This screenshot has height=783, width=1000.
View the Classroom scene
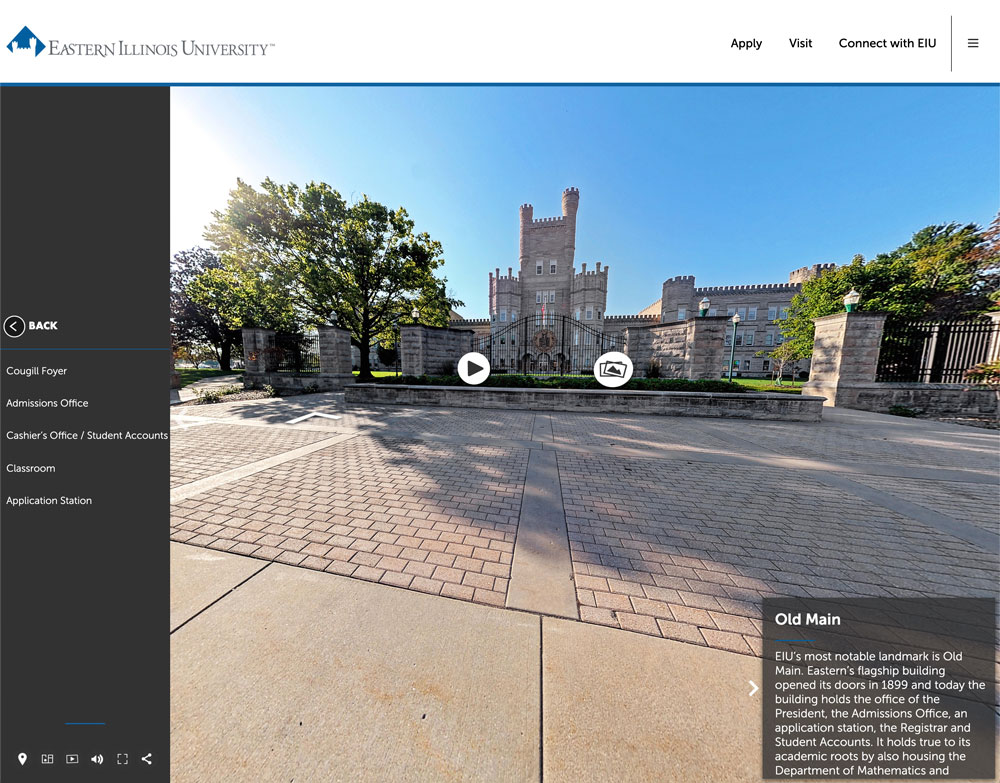(31, 468)
